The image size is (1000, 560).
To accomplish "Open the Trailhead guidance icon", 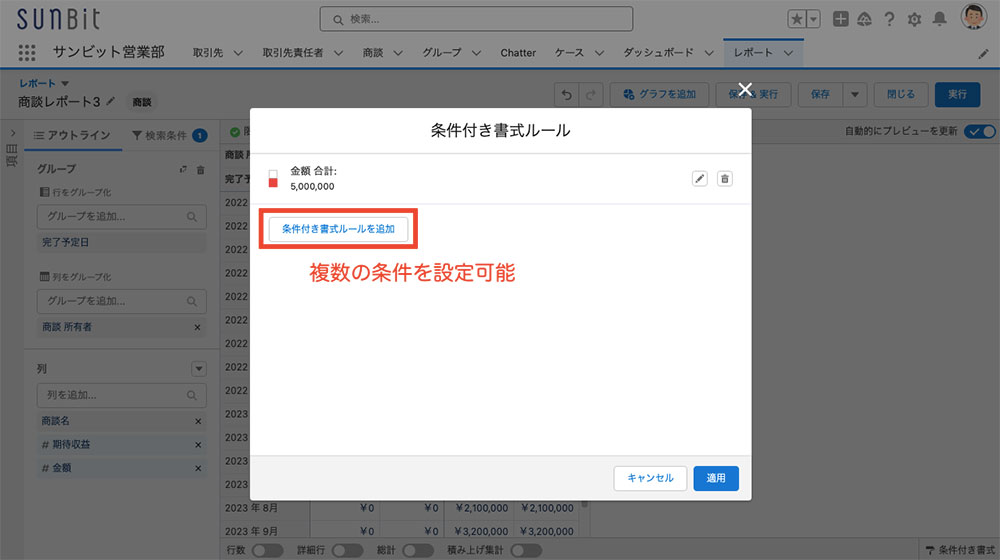I will (x=864, y=19).
